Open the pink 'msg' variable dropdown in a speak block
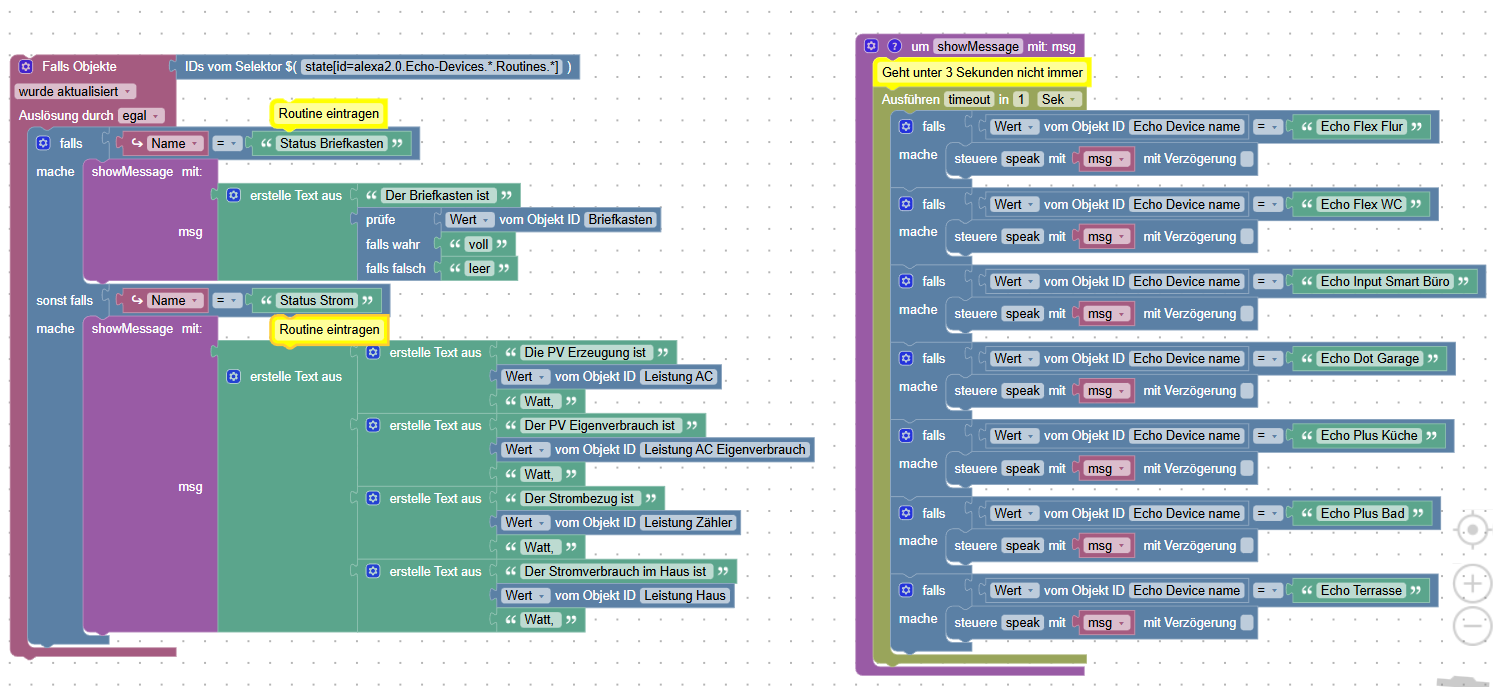Screen dimensions: 1498x687 click(1107, 158)
